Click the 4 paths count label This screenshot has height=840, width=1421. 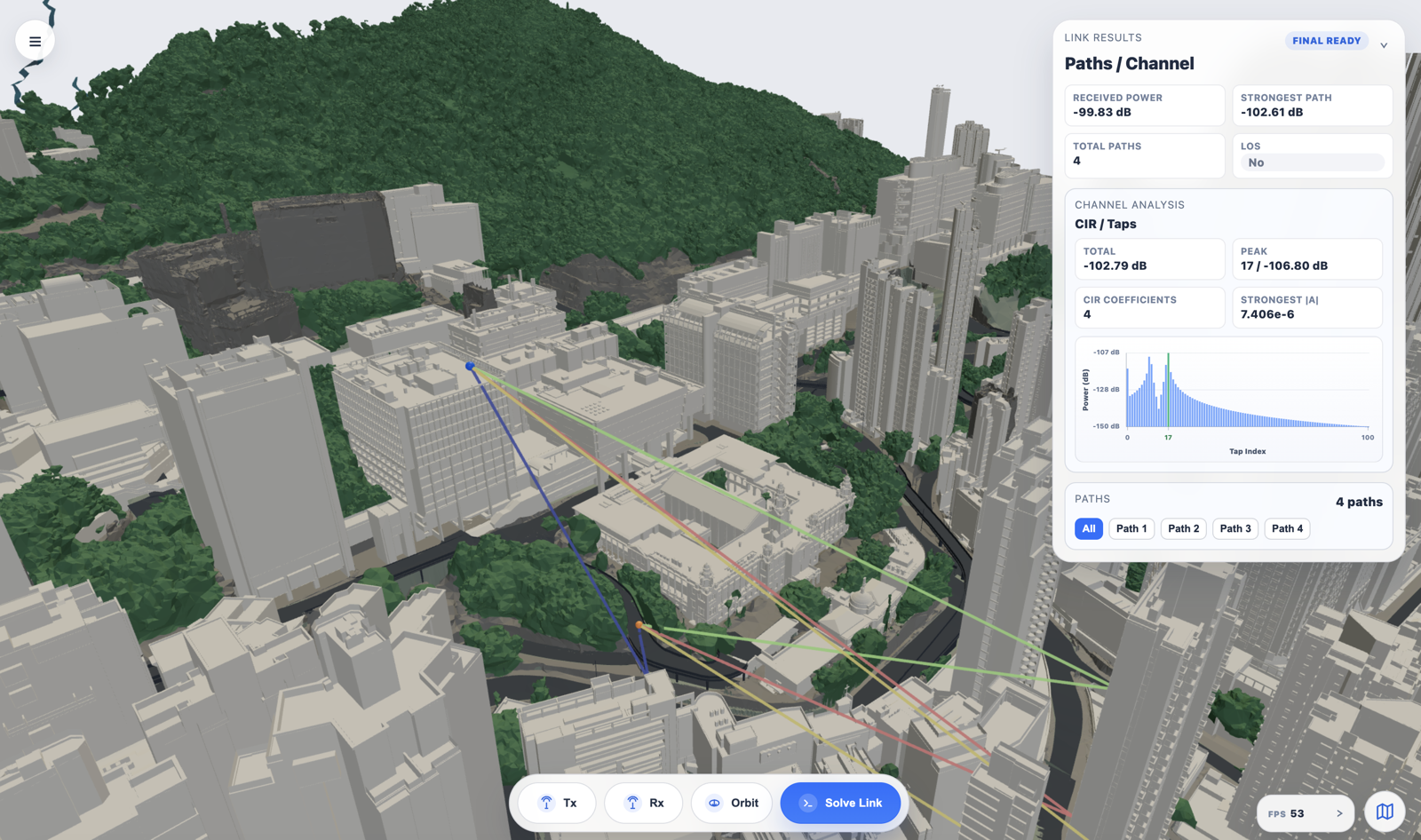coord(1359,502)
